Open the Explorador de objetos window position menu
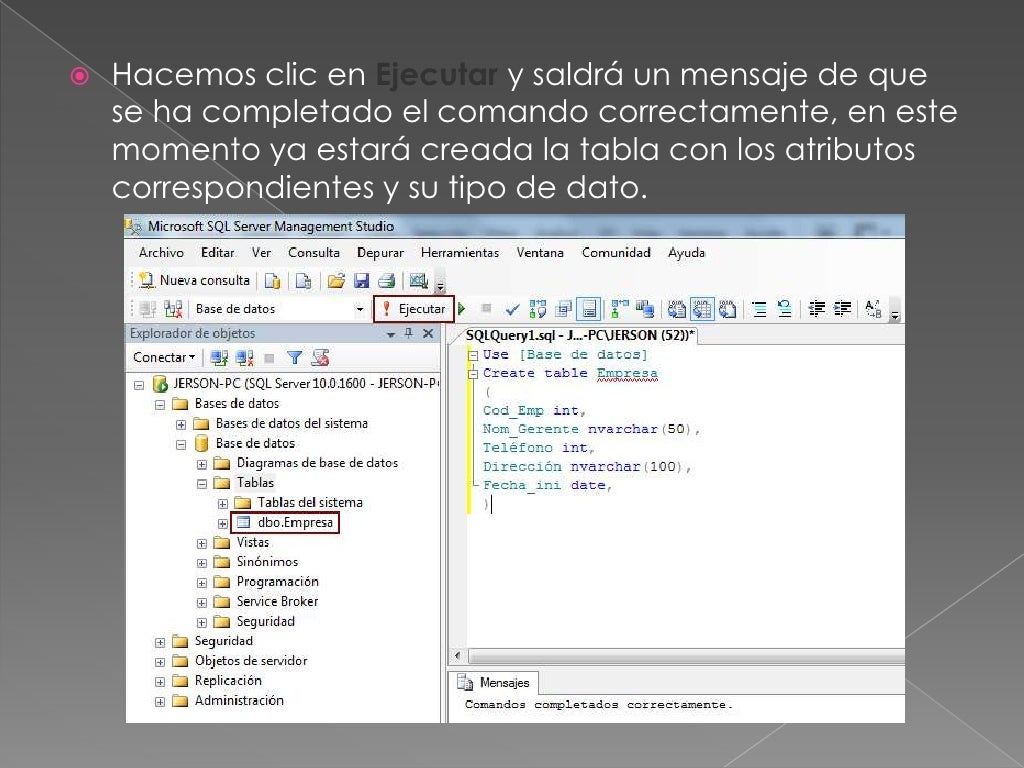Screen dimensions: 1024x768 click(x=391, y=334)
